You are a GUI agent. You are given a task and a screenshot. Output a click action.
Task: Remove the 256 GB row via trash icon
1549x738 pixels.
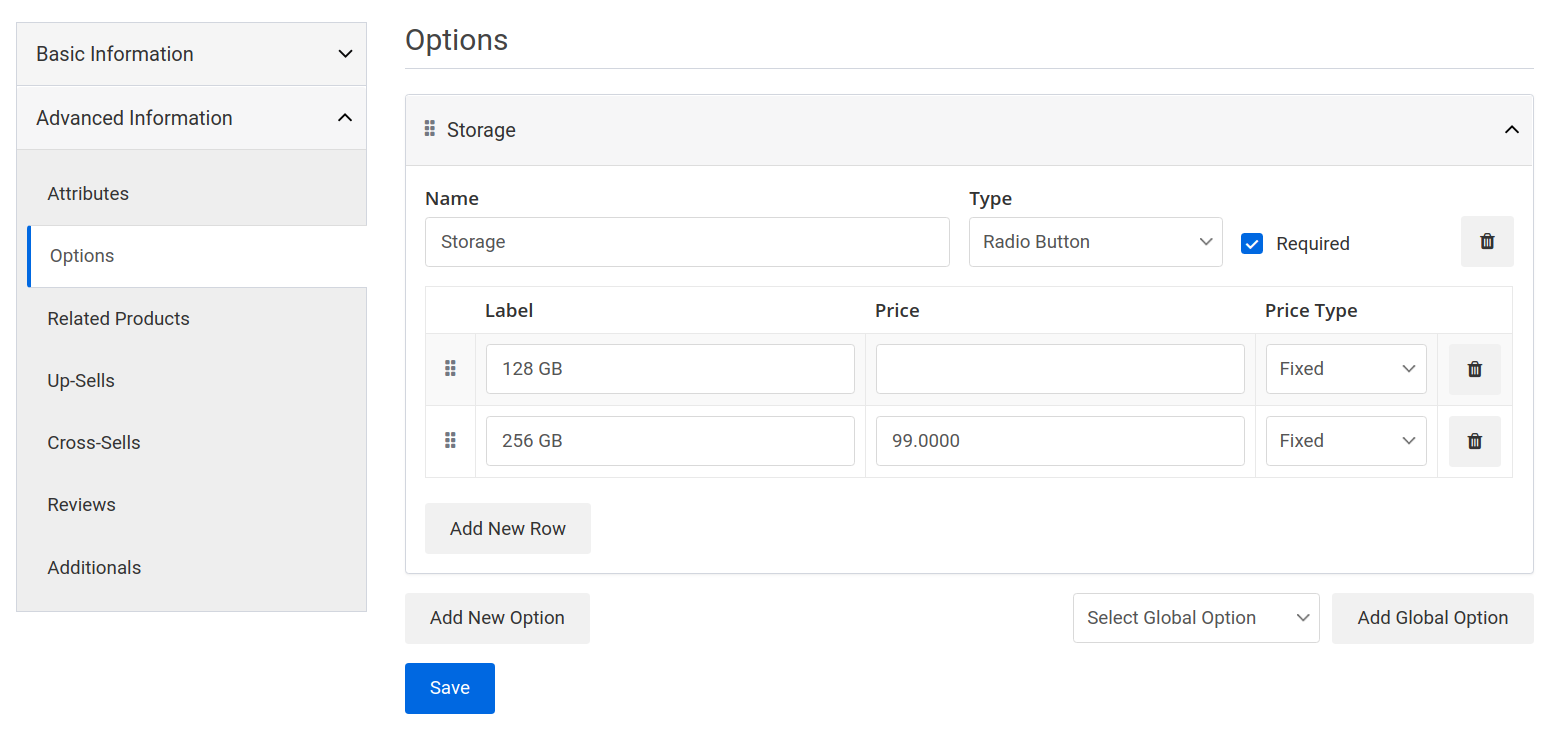click(1474, 440)
